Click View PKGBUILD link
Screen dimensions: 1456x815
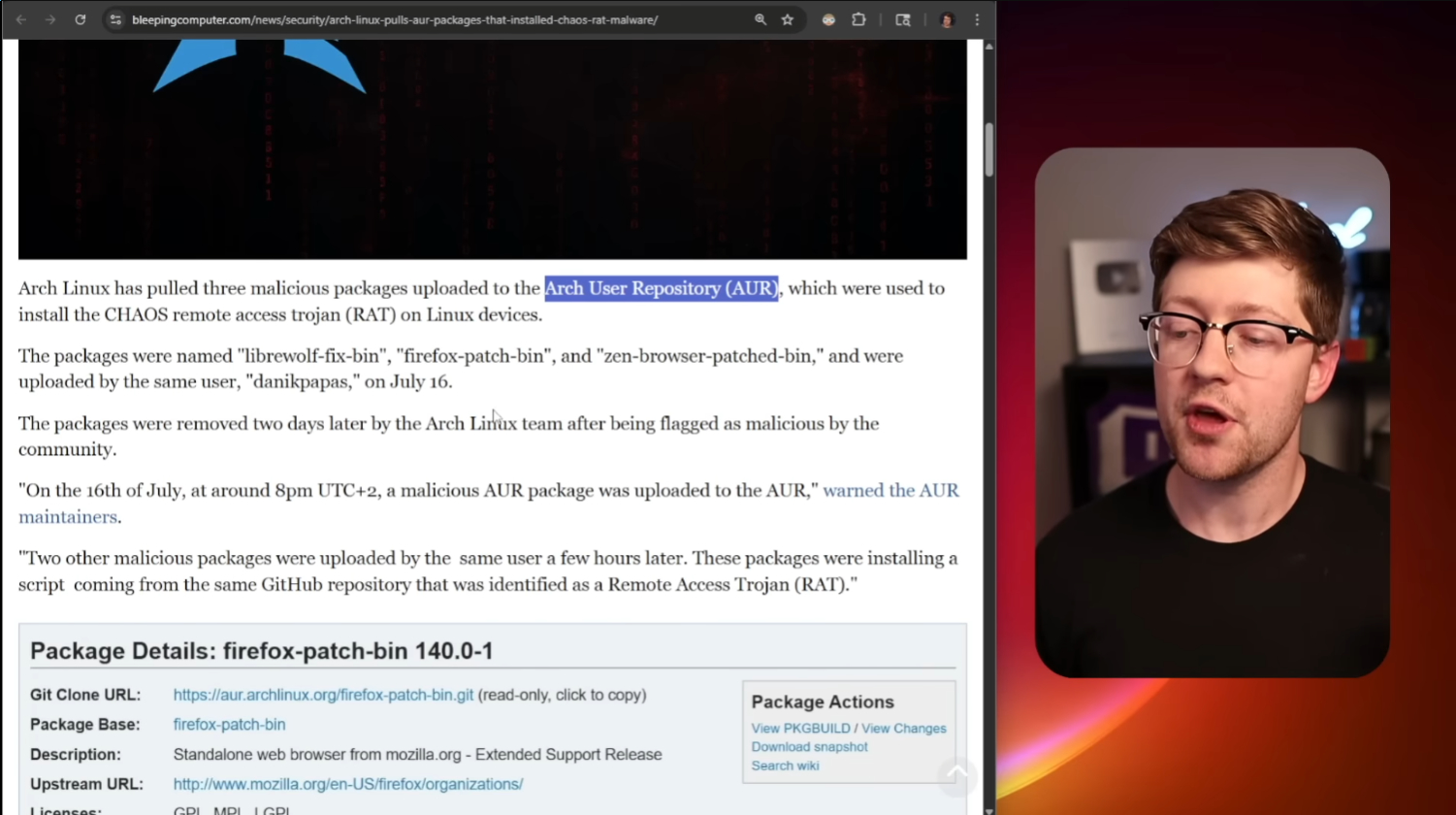[x=800, y=729]
